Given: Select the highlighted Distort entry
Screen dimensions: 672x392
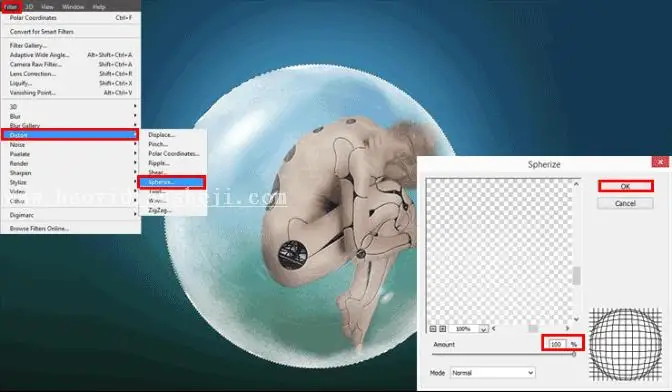Looking at the screenshot, I should click(x=70, y=135).
